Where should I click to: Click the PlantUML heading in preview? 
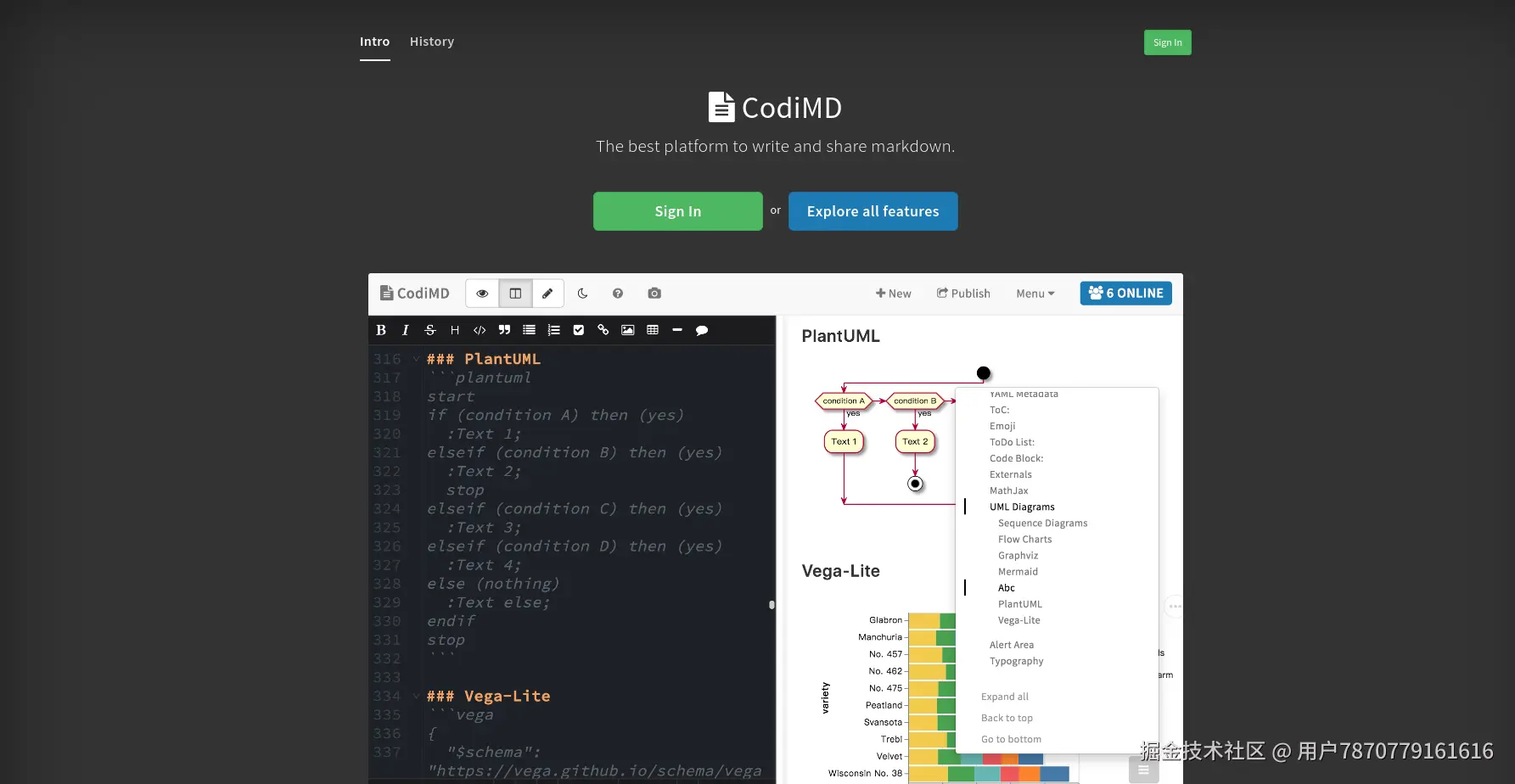click(x=841, y=336)
